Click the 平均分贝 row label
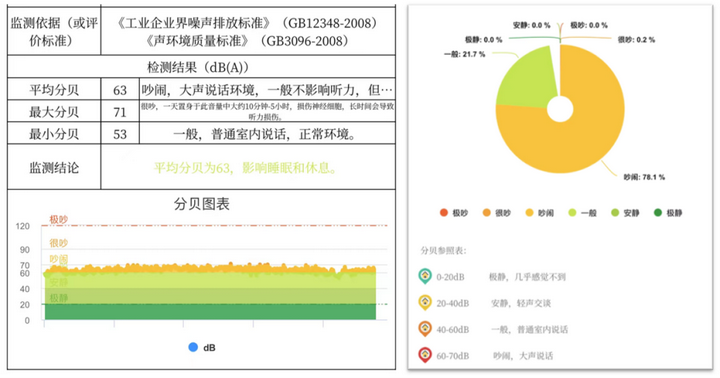The width and height of the screenshot is (720, 378). coord(54,90)
